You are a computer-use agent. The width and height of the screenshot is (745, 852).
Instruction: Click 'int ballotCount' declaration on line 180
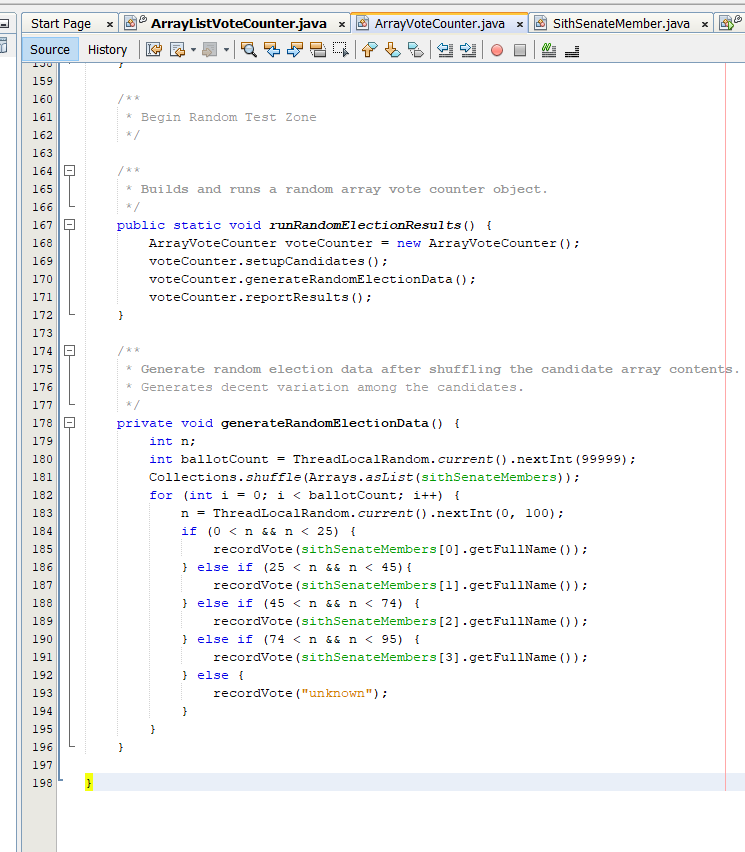(209, 459)
